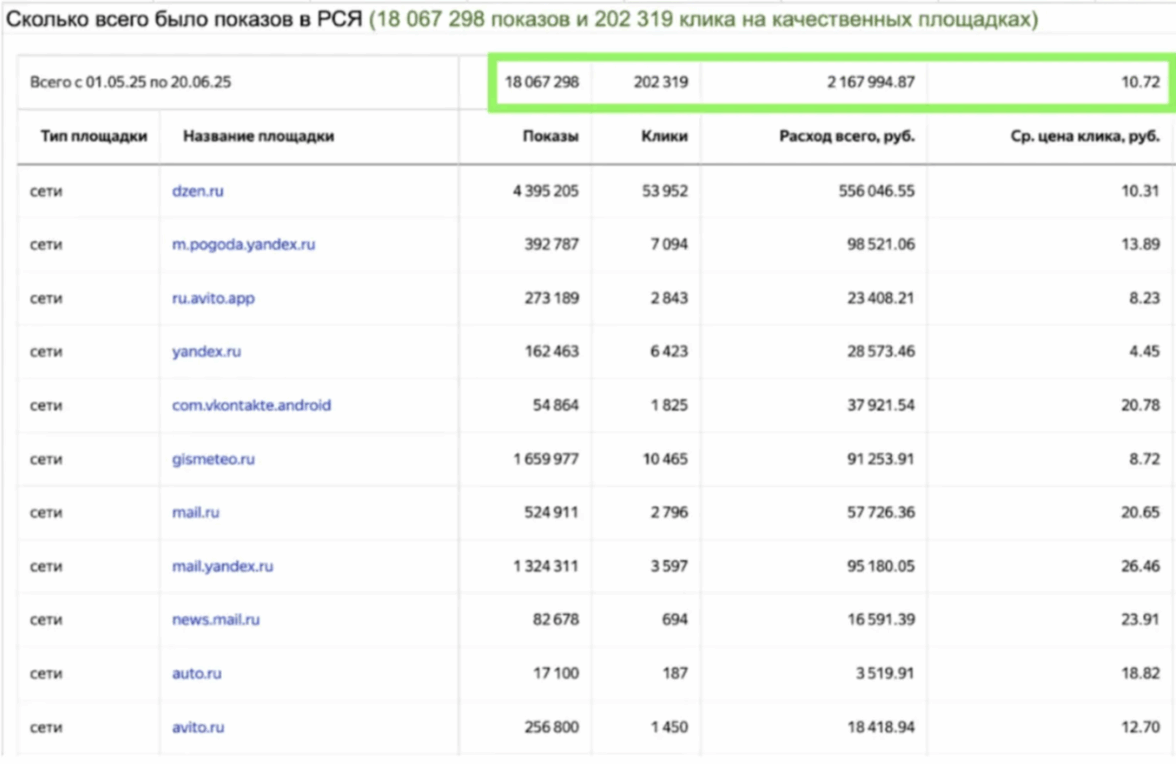This screenshot has height=764, width=1176.
Task: Open the m.pogoda.yandex.ru link
Action: (x=243, y=245)
